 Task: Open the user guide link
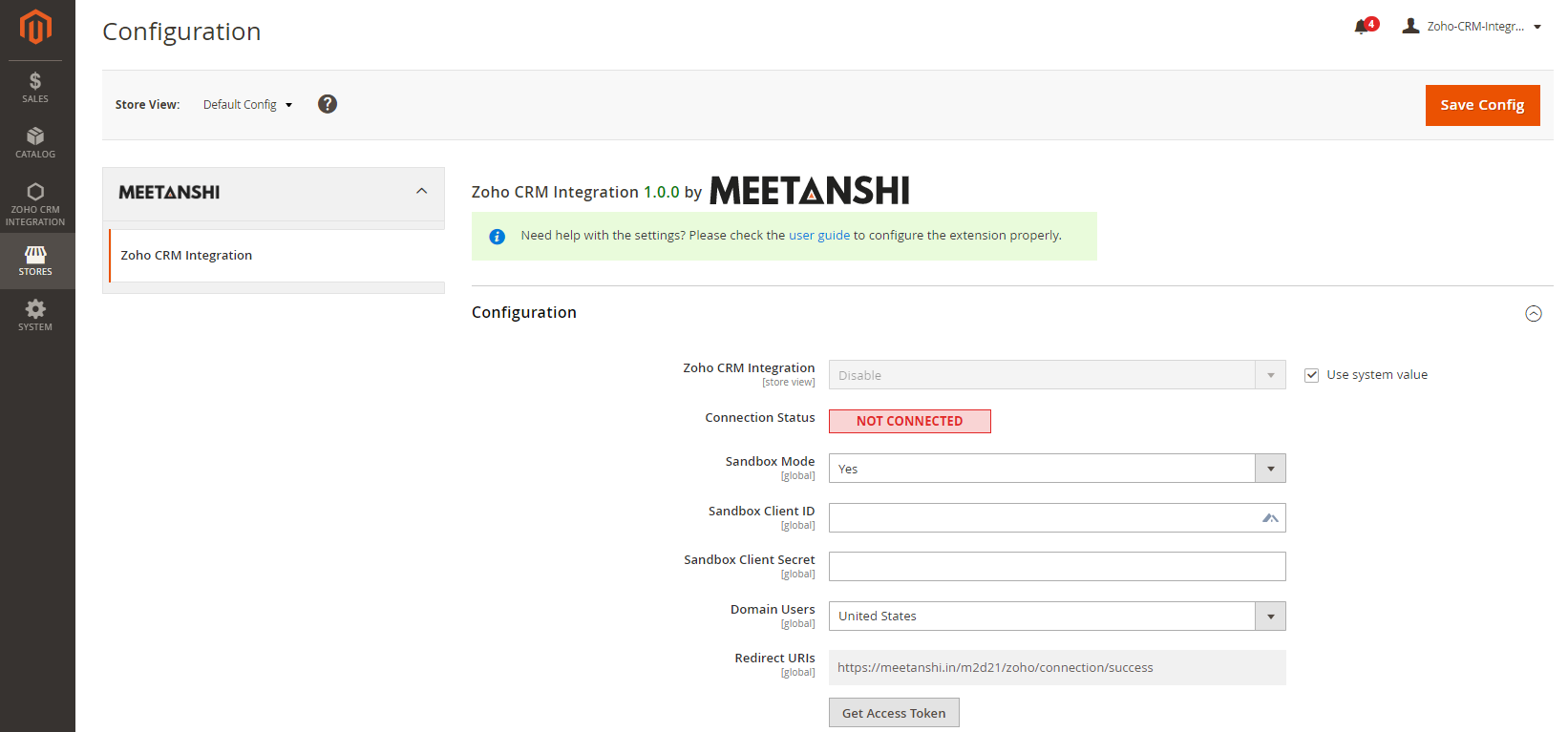(x=819, y=236)
